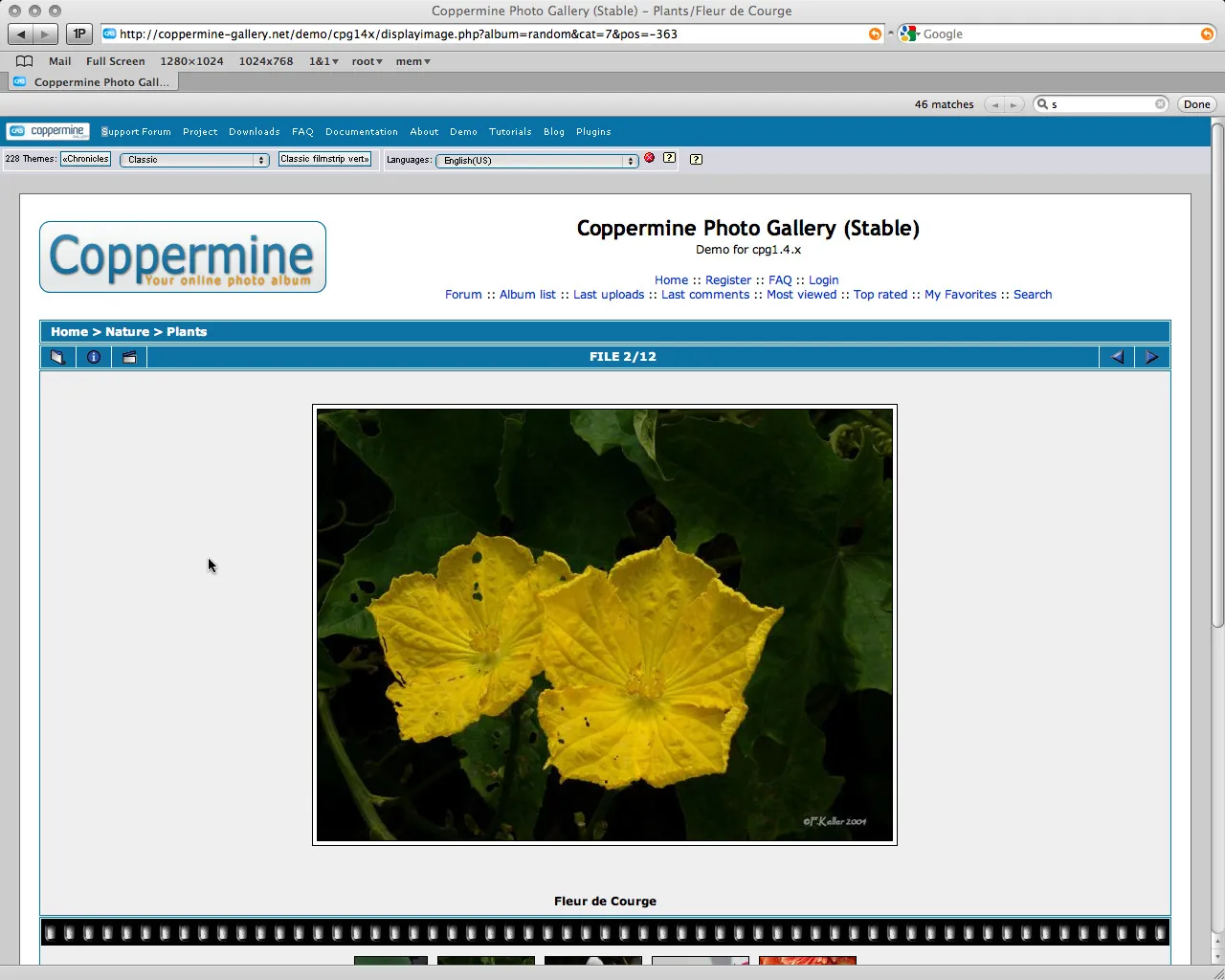
Task: Go to next file arrow
Action: (1152, 357)
